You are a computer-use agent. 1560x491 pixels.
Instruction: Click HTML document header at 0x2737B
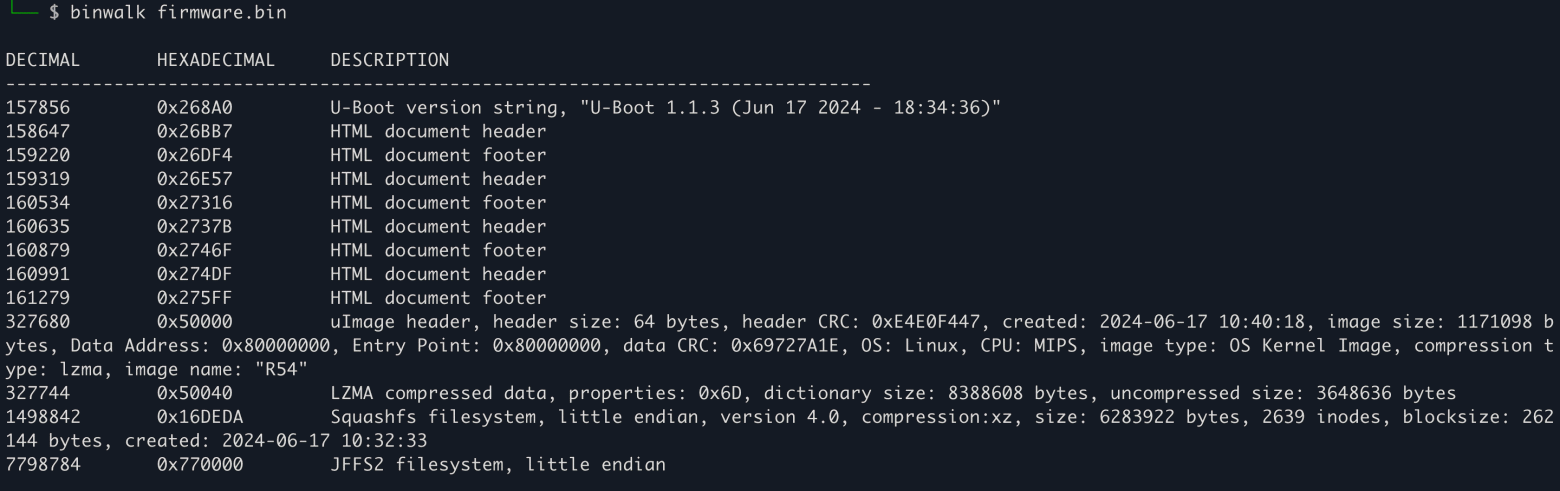(x=438, y=227)
